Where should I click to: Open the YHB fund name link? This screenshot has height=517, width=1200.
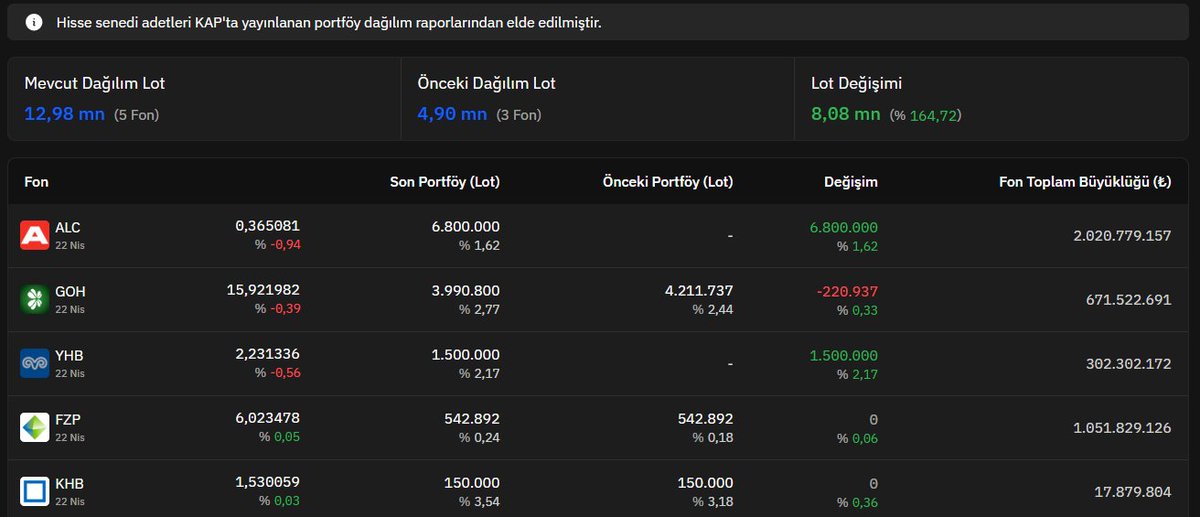69,356
